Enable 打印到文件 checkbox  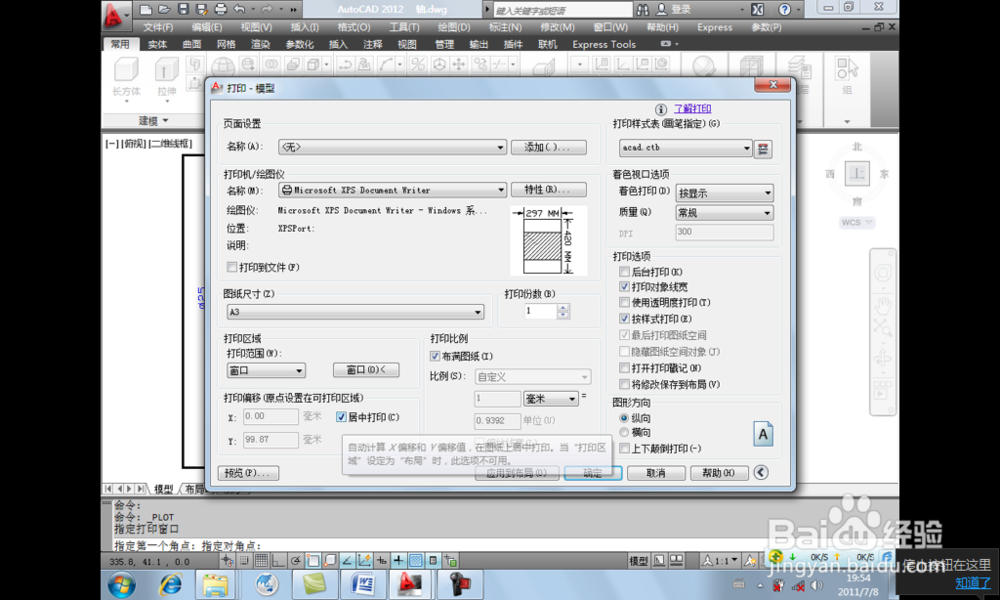(232, 267)
